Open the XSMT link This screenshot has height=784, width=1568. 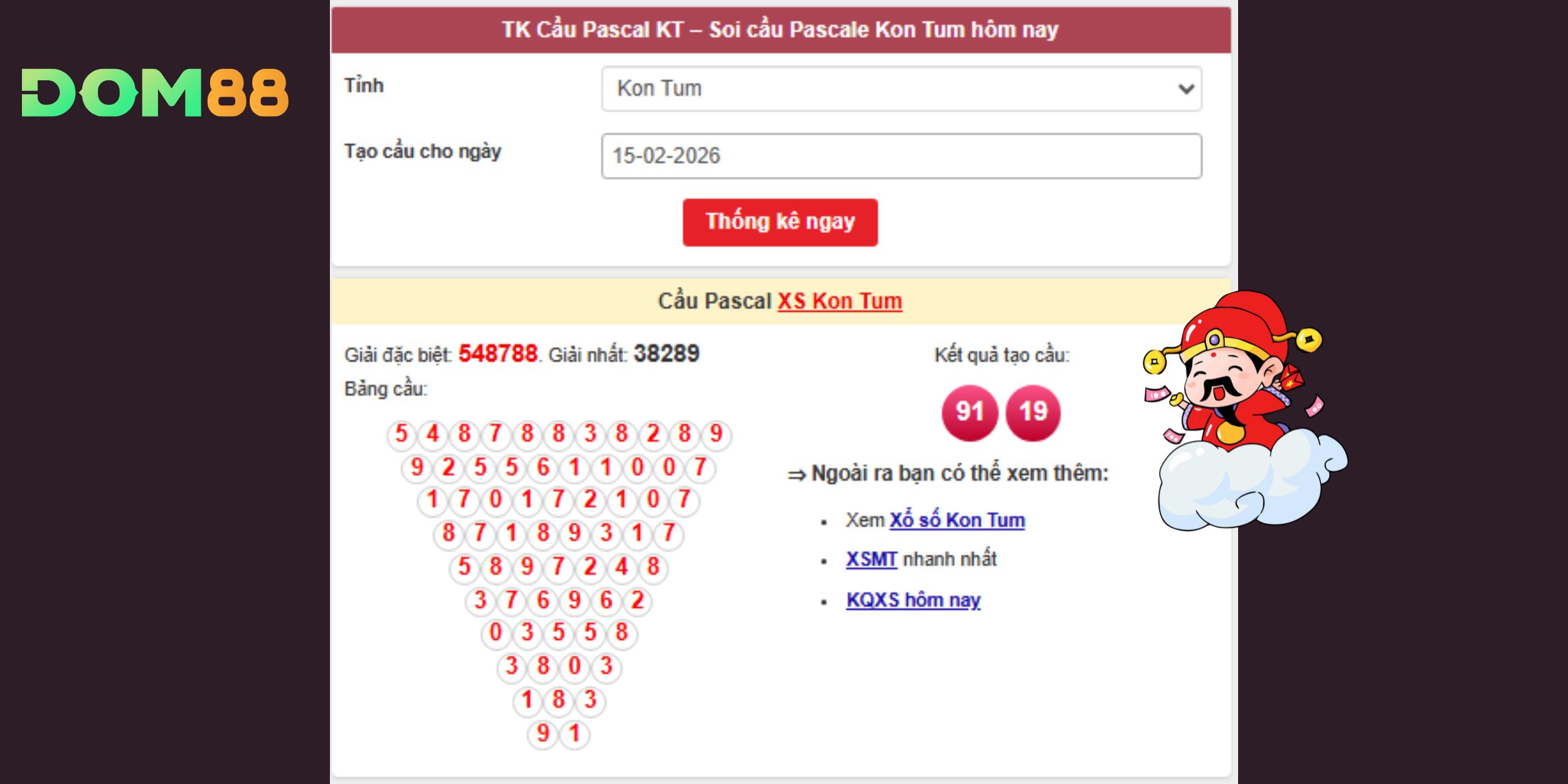tap(871, 559)
